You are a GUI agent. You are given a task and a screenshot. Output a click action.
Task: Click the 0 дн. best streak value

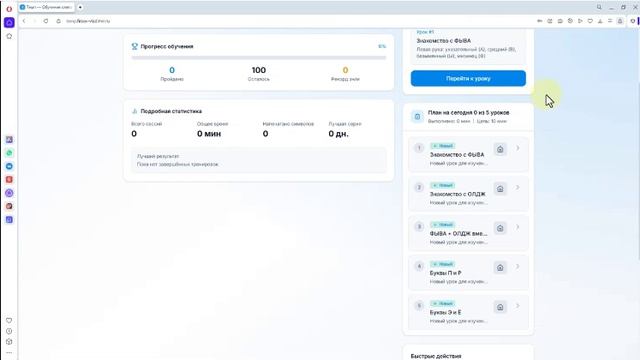click(338, 134)
